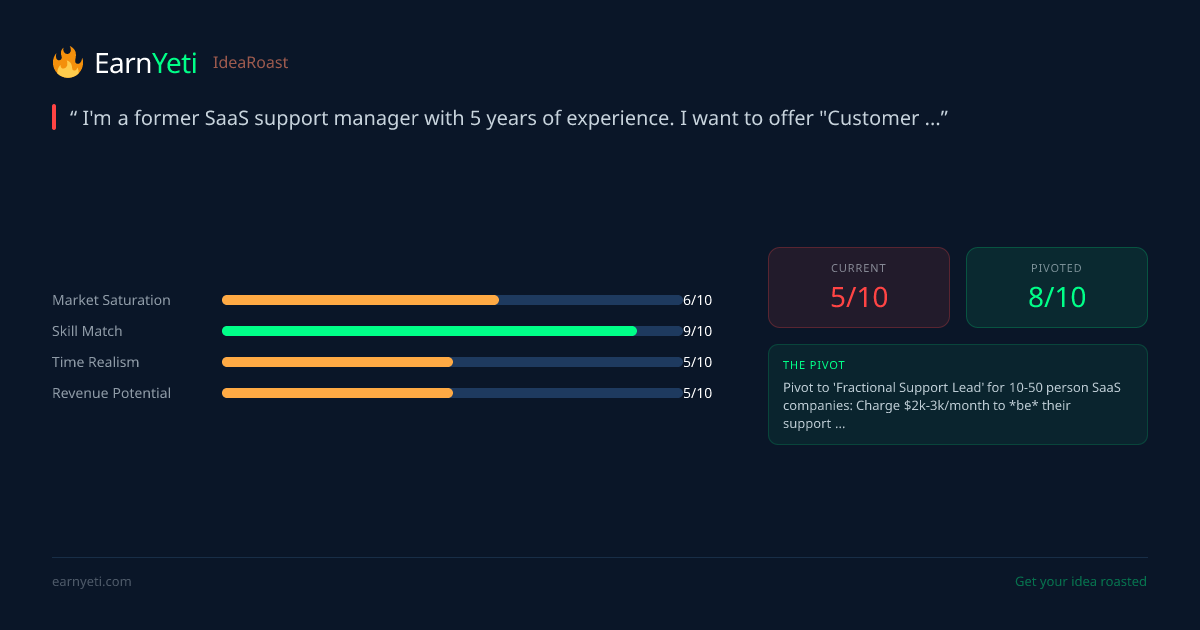Click the Current 5/10 score card

tap(858, 287)
